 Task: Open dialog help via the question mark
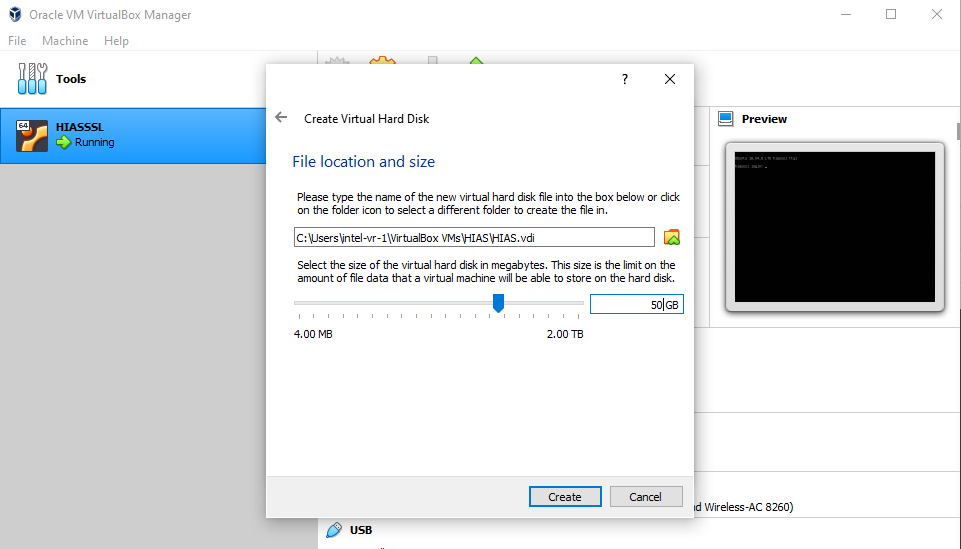pos(625,79)
